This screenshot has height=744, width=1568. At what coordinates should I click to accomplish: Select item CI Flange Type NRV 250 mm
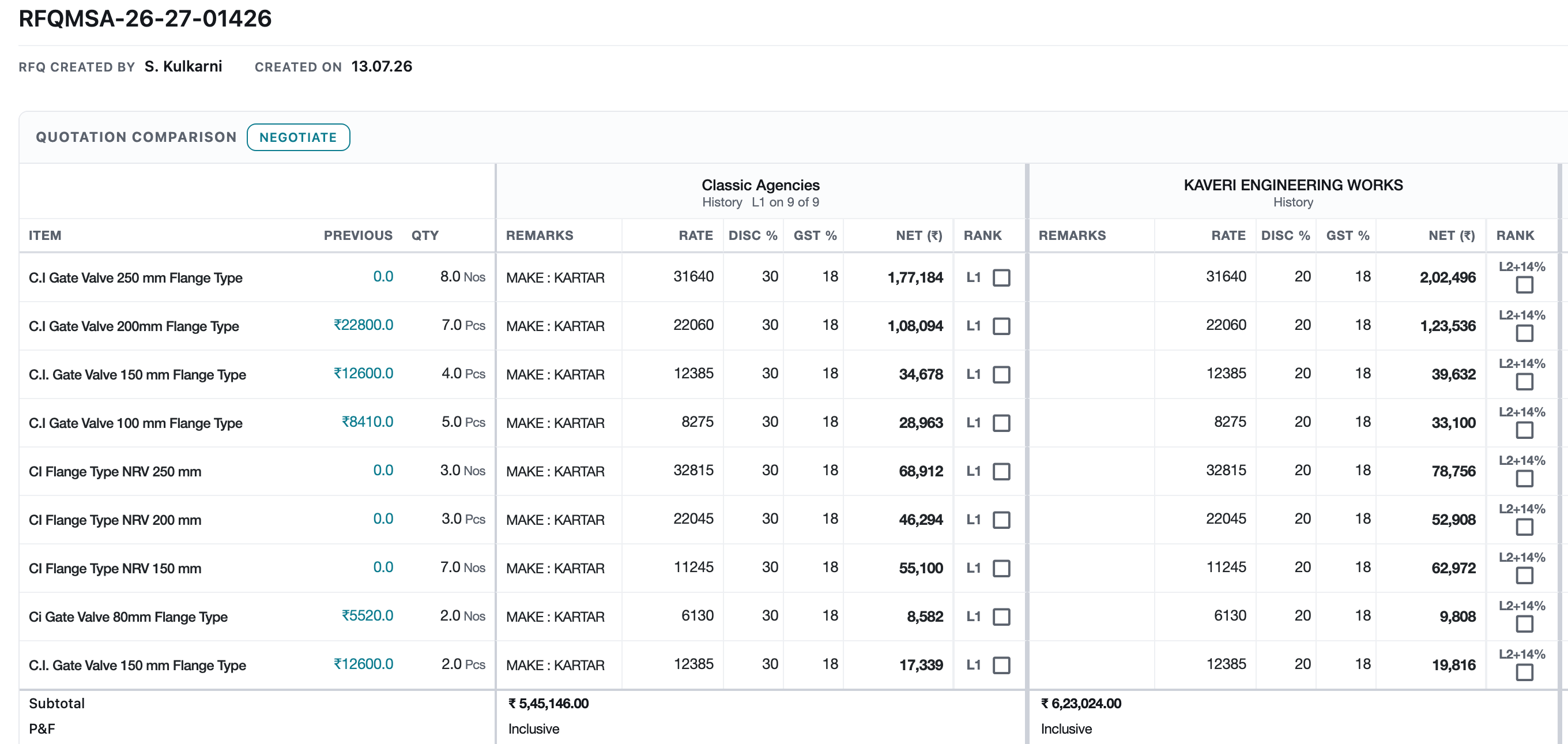click(115, 471)
